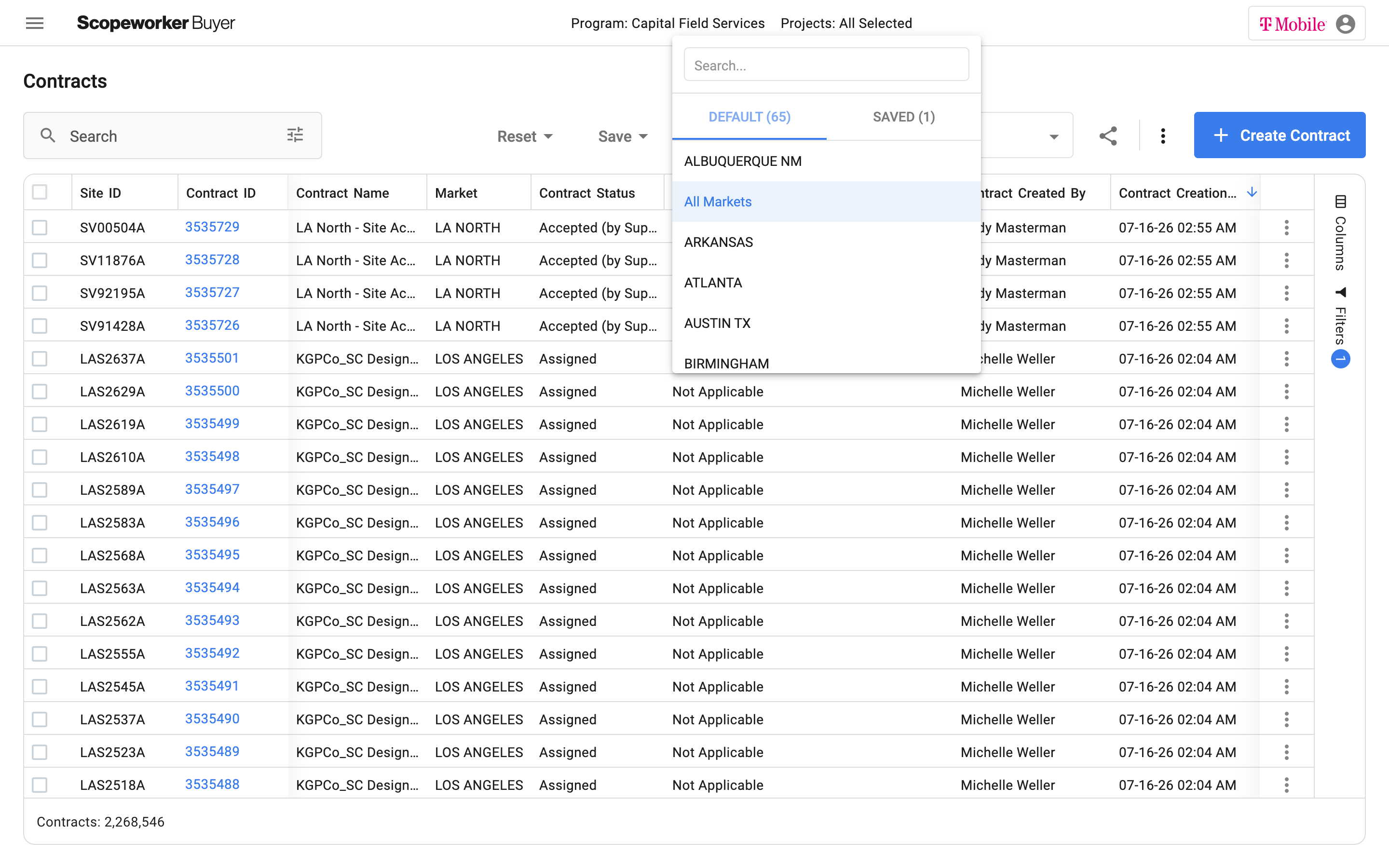The image size is (1389, 868).
Task: Open contract link 3535491
Action: click(x=212, y=686)
